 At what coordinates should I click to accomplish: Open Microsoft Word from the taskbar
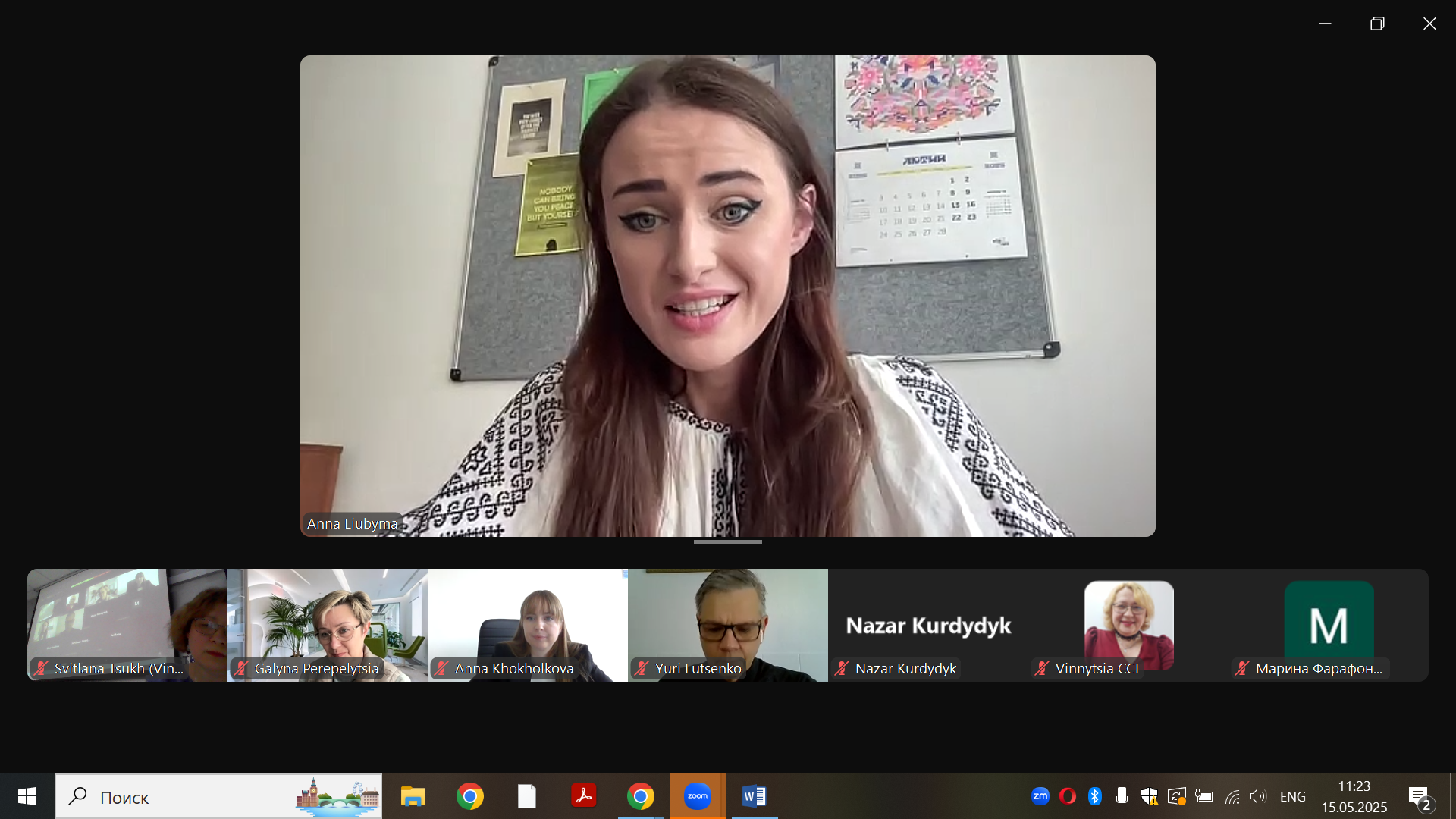point(754,796)
